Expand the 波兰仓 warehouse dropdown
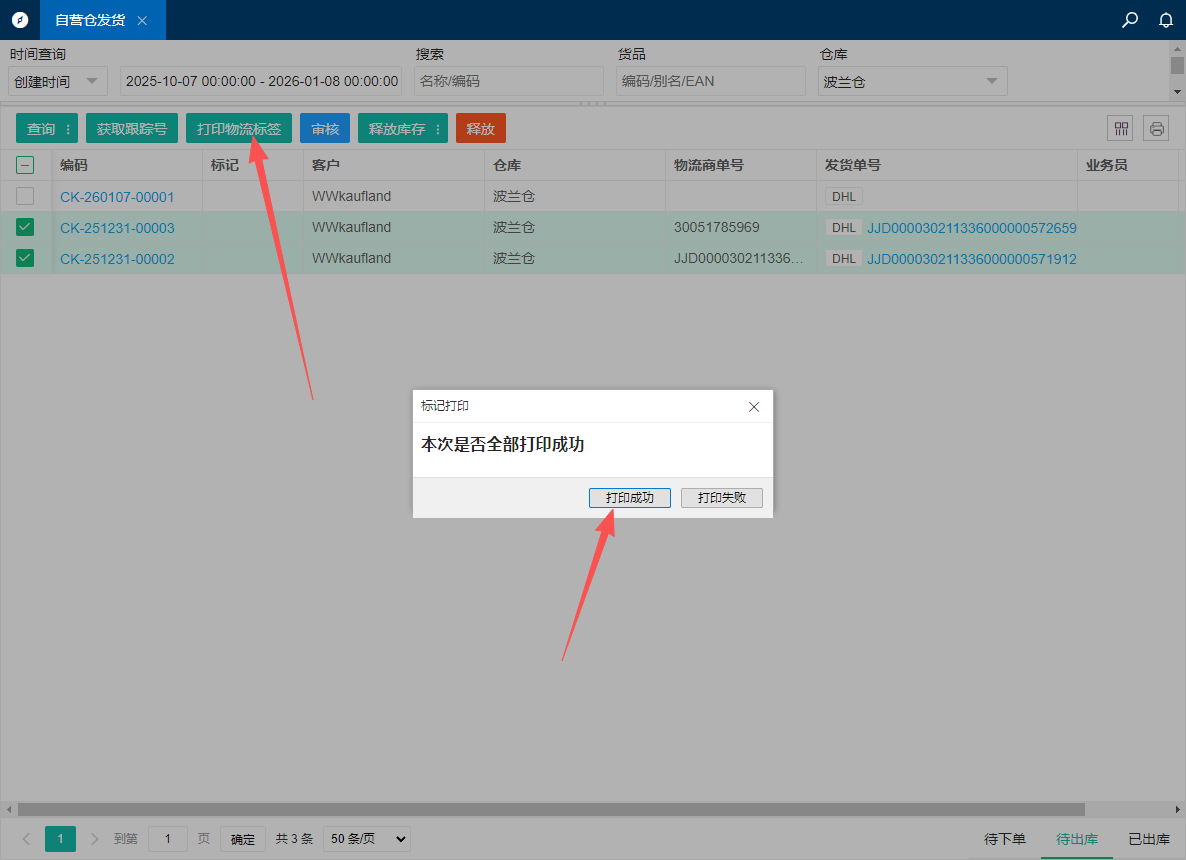The height and width of the screenshot is (860, 1186). pyautogui.click(x=912, y=82)
